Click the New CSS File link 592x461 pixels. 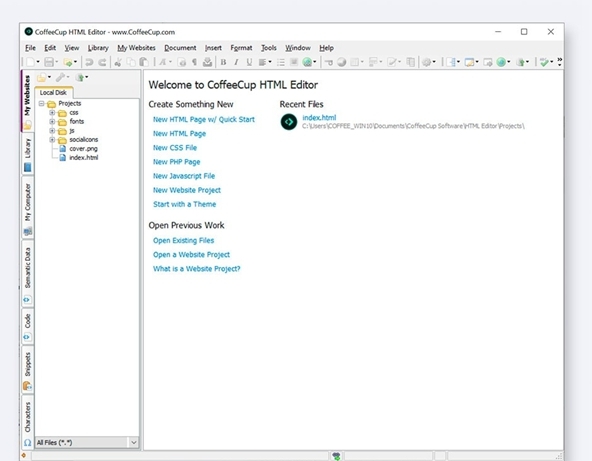tap(175, 148)
